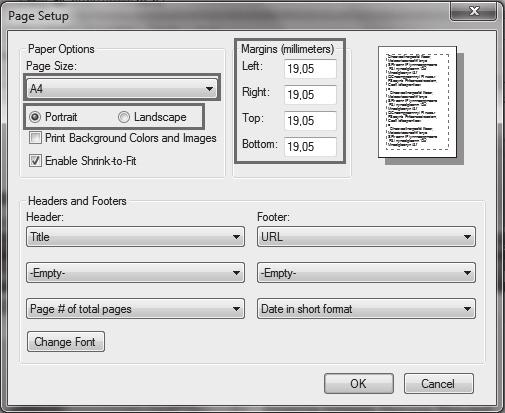
Task: Open the Footer URL dropdown
Action: click(366, 237)
